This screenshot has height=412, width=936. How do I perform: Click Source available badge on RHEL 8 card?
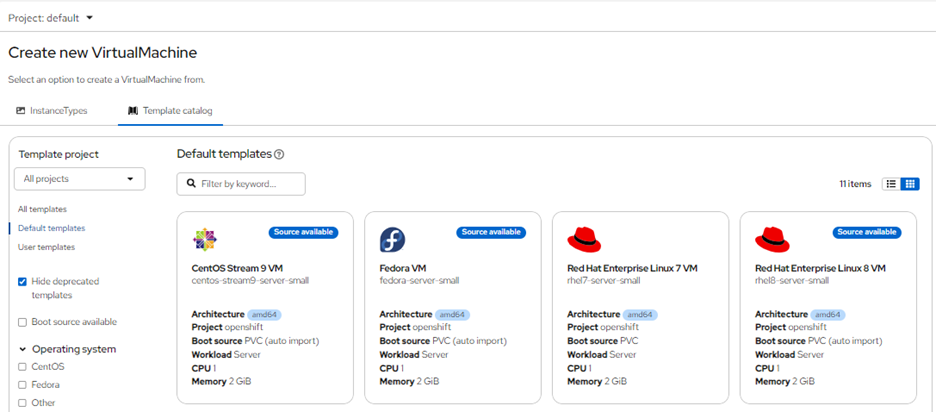tap(867, 232)
